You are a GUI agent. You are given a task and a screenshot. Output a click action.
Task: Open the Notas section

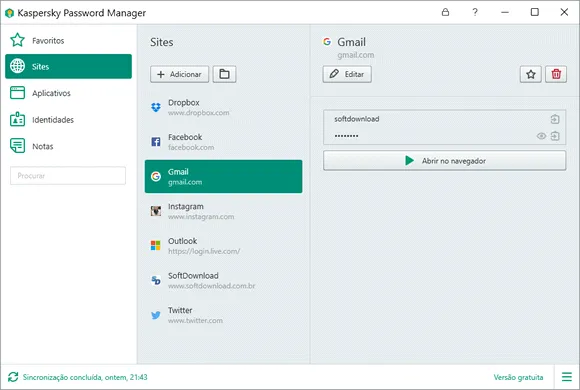(x=68, y=147)
